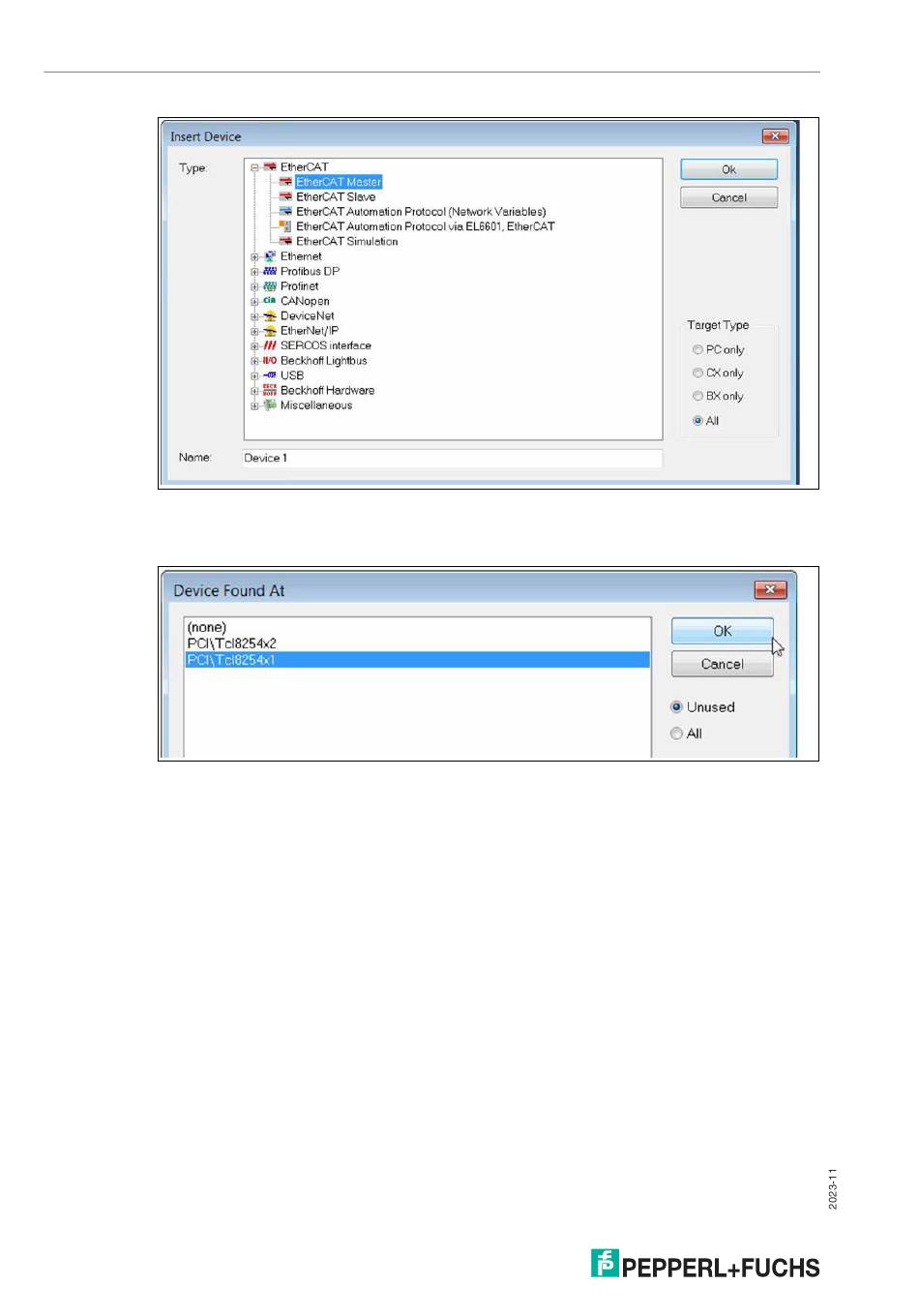Image resolution: width=919 pixels, height=1316 pixels.
Task: Select EtherCAT Automation Protocol via EL6601
Action: click(x=426, y=226)
